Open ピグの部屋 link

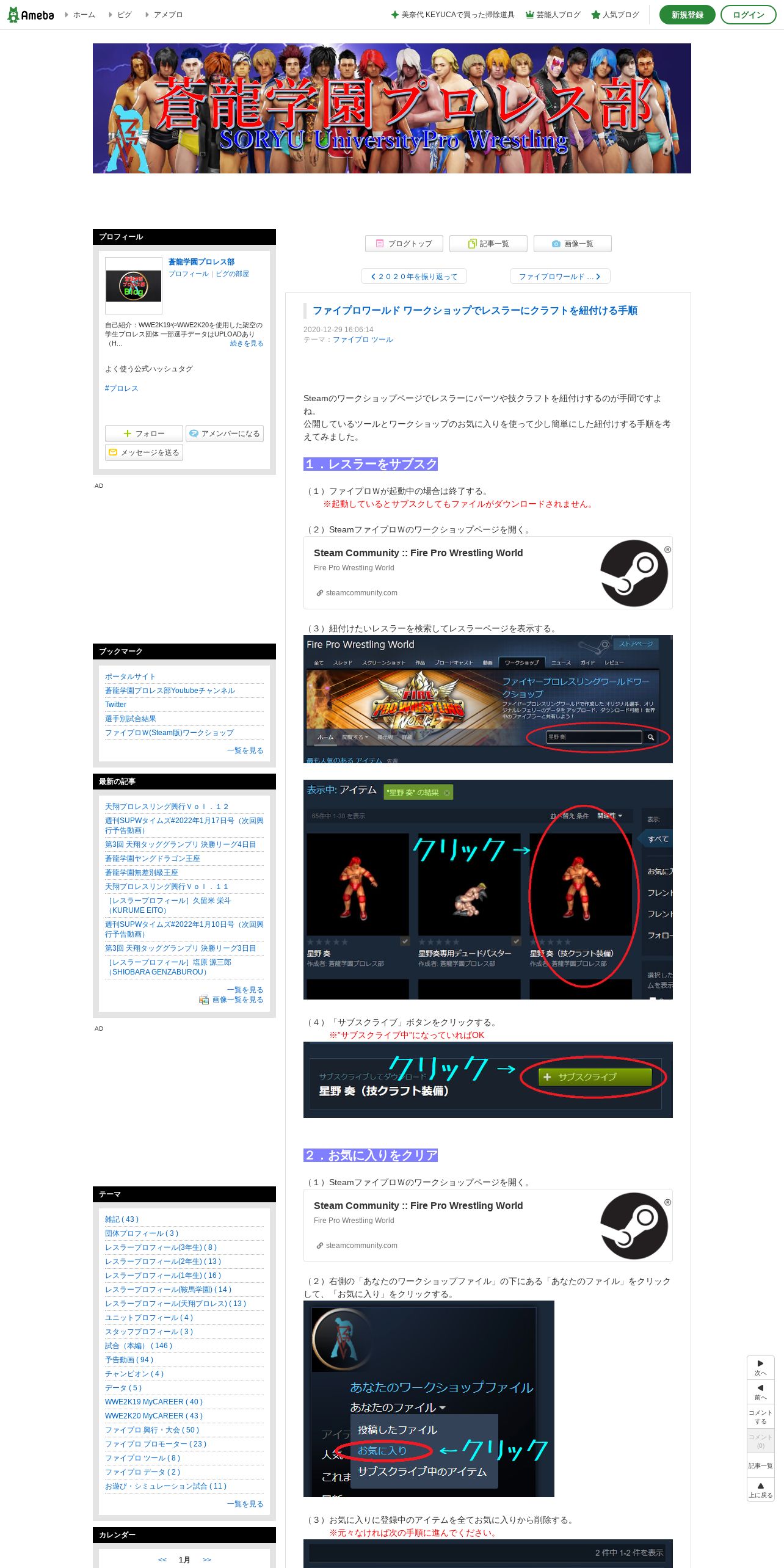tap(232, 274)
